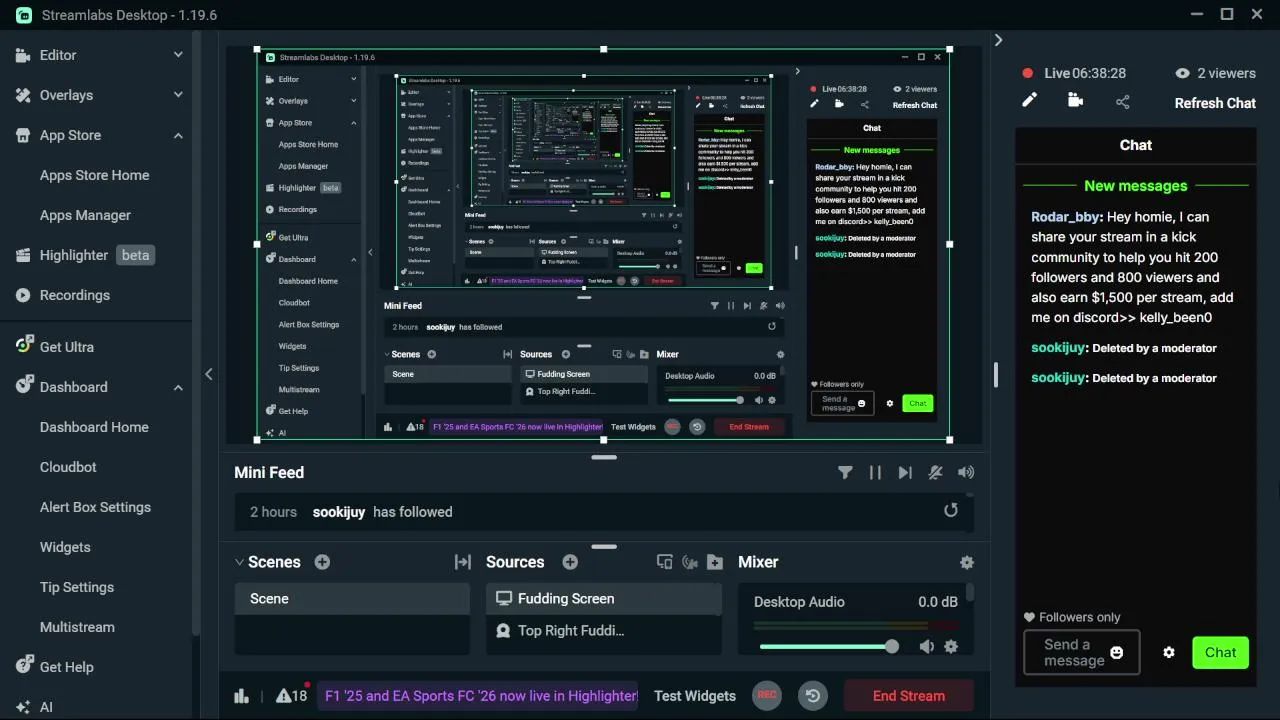Edit stream info with the pencil icon
This screenshot has width=1280, height=720.
[1029, 101]
